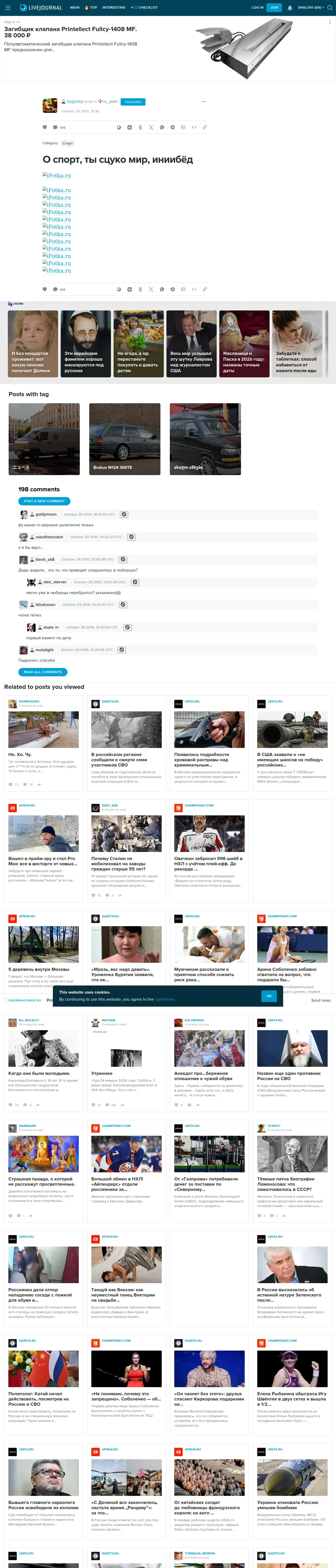Click LOG IN in header
Image resolution: width=336 pixels, height=1568 pixels.
point(257,8)
